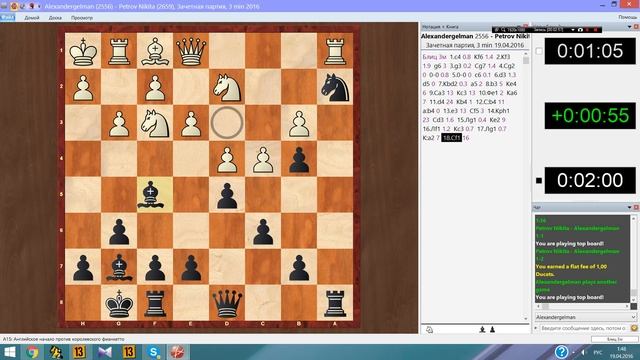
Task: Click the taskbar date and time
Action: (x=621, y=353)
